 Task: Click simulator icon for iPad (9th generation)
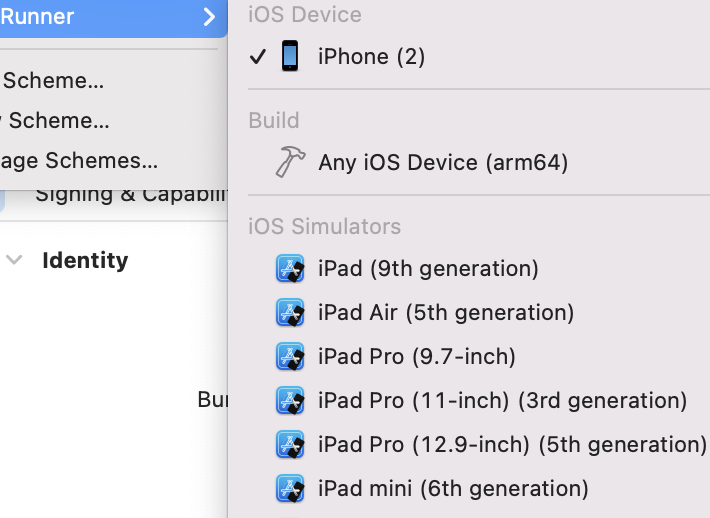[x=290, y=269]
